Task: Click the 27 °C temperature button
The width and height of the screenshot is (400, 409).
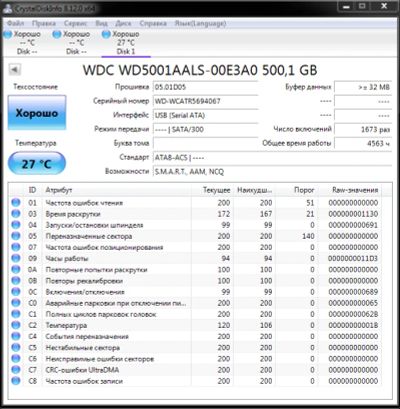Action: click(37, 163)
